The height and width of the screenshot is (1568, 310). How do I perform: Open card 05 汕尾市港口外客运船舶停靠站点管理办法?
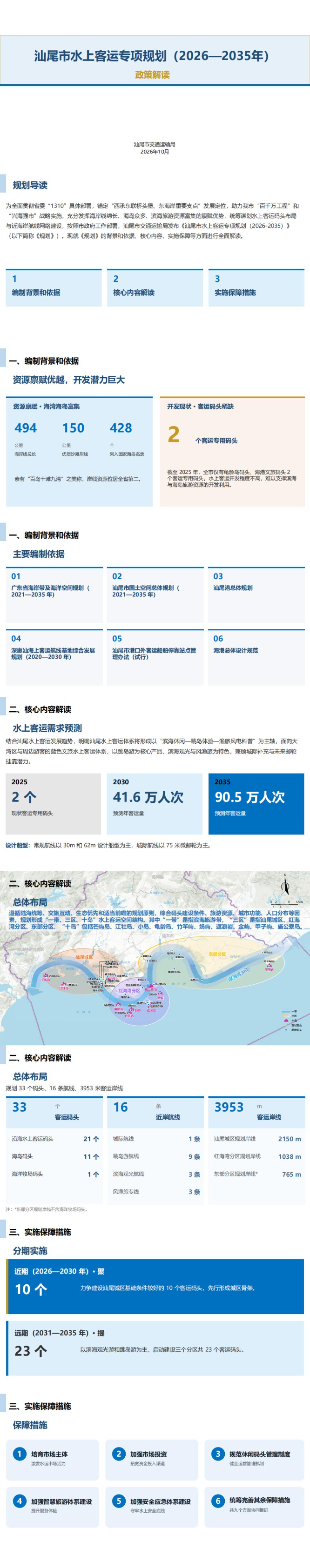155,657
